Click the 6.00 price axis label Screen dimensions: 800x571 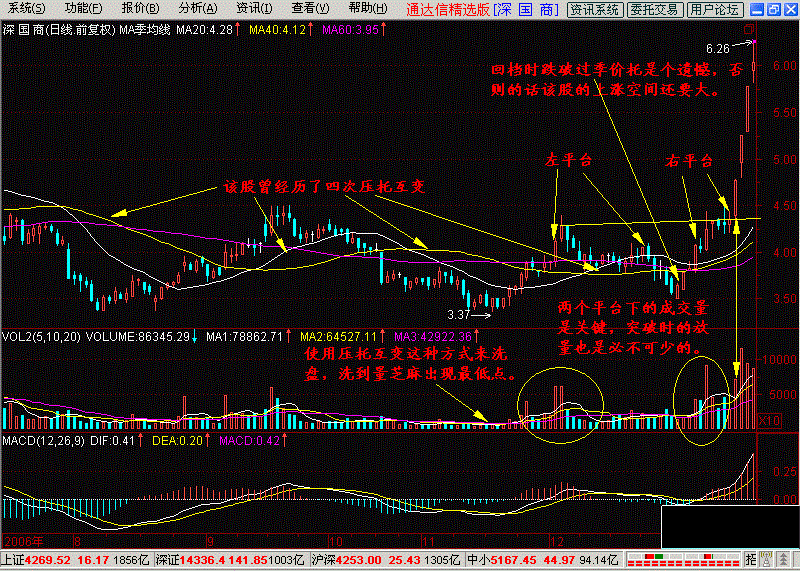(785, 66)
